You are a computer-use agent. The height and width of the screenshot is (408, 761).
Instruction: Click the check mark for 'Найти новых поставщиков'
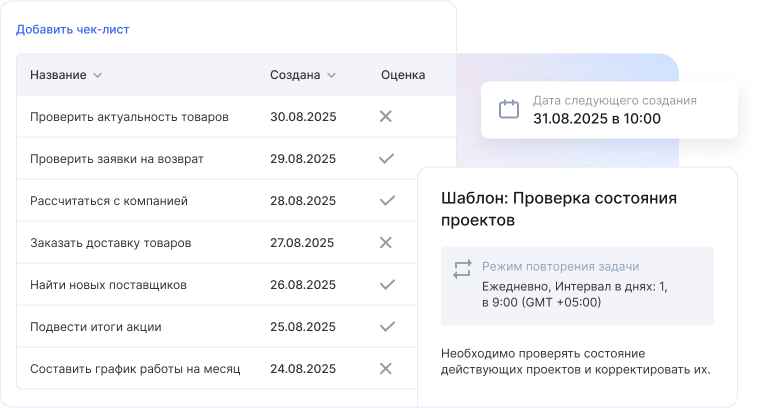coord(386,285)
